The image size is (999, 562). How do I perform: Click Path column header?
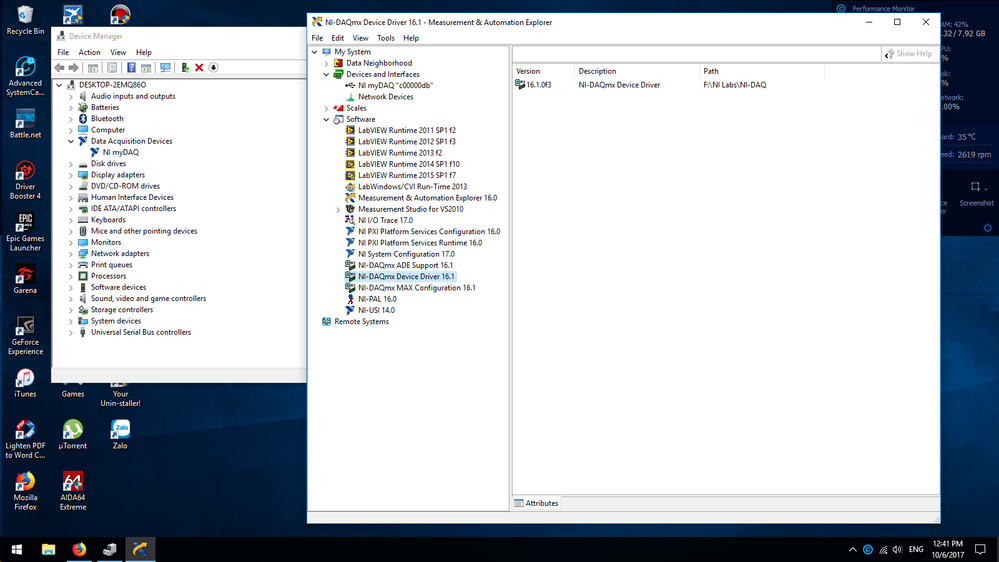click(762, 71)
